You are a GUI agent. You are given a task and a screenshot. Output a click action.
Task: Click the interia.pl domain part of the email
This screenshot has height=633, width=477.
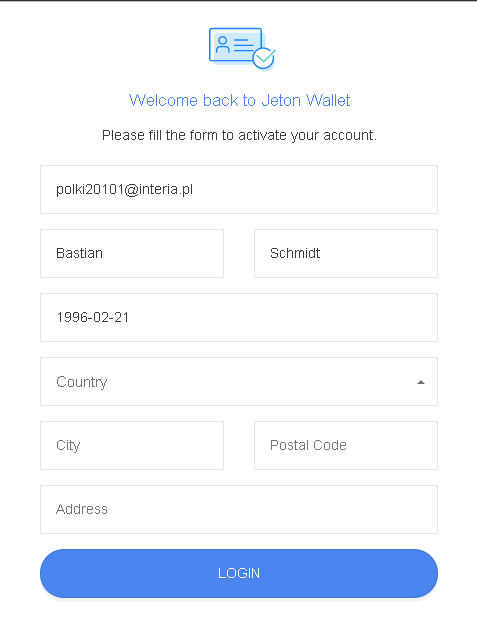pyautogui.click(x=166, y=189)
